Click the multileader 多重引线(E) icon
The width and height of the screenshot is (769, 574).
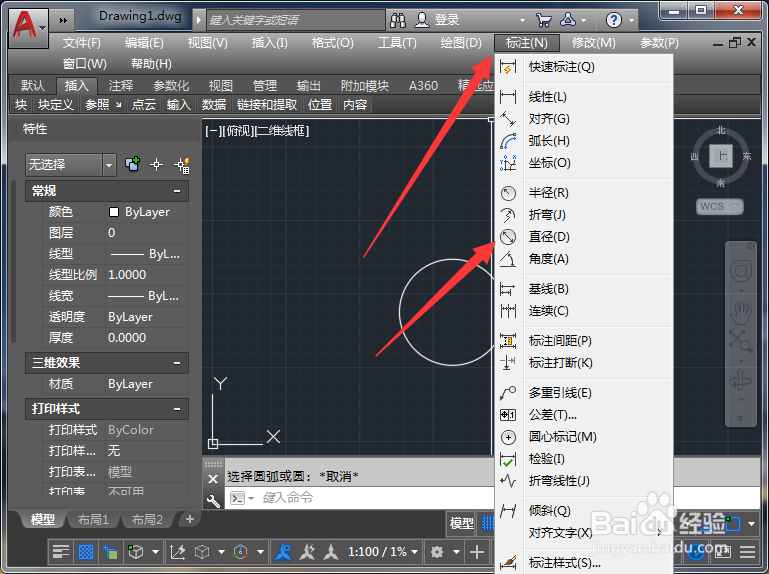(x=508, y=393)
